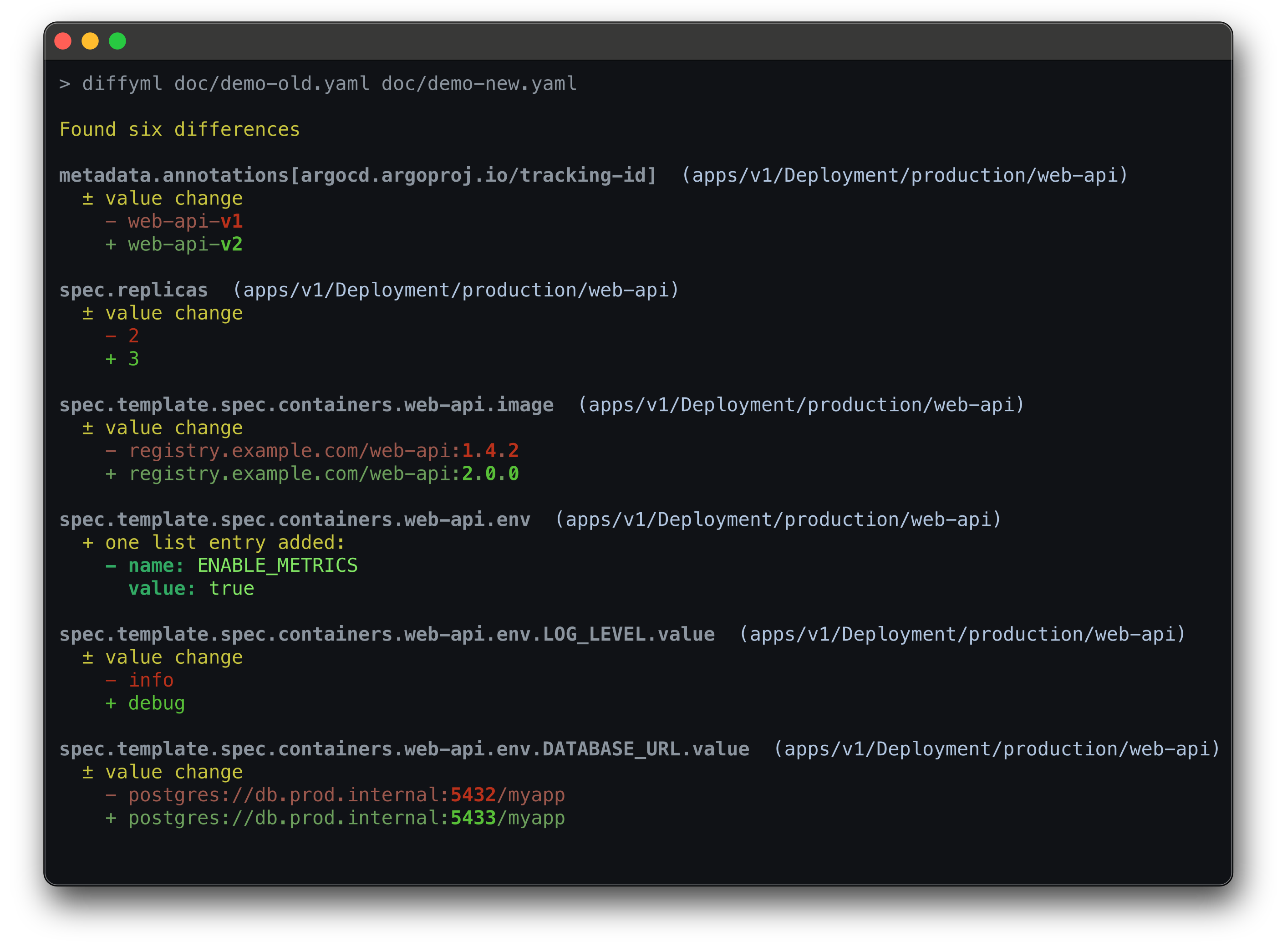
Task: Click 'one list entry added:' line
Action: 225,543
